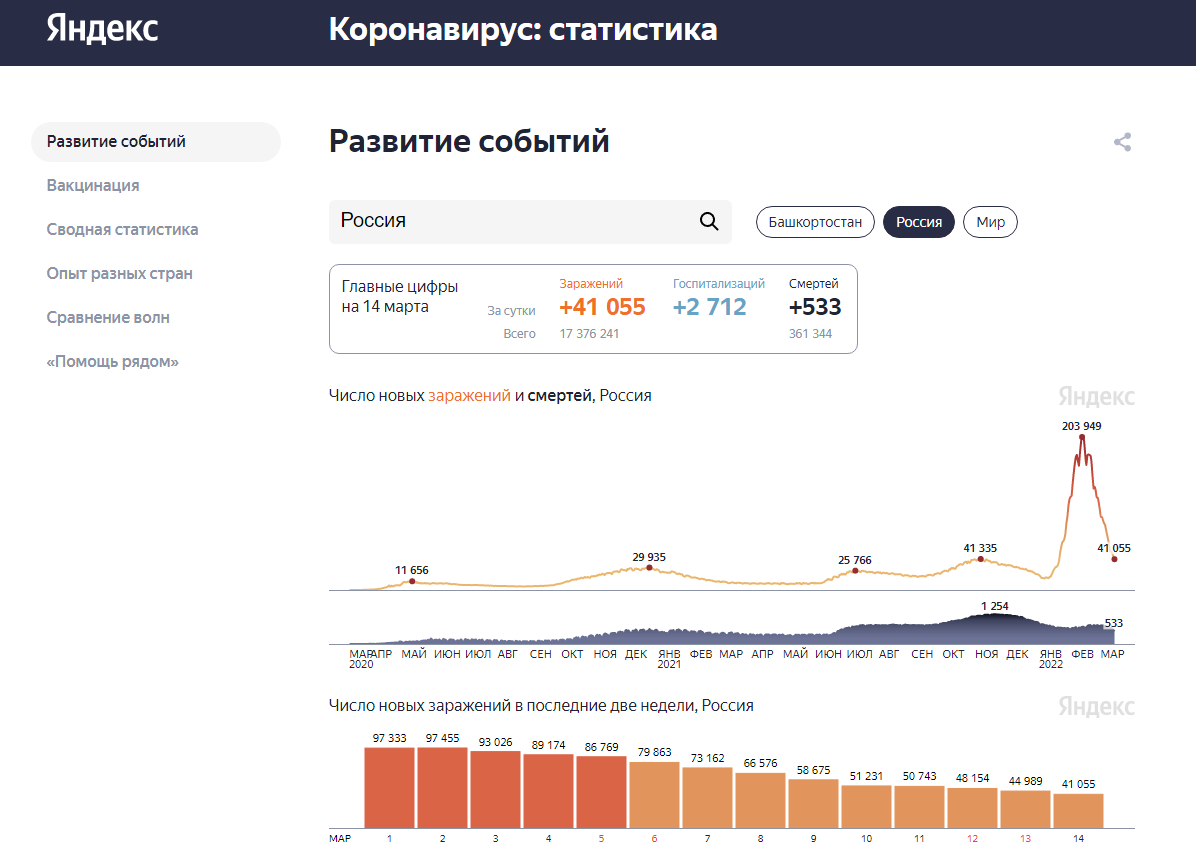The height and width of the screenshot is (856, 1196).
Task: Click the Госпитализаций column header
Action: 719,284
